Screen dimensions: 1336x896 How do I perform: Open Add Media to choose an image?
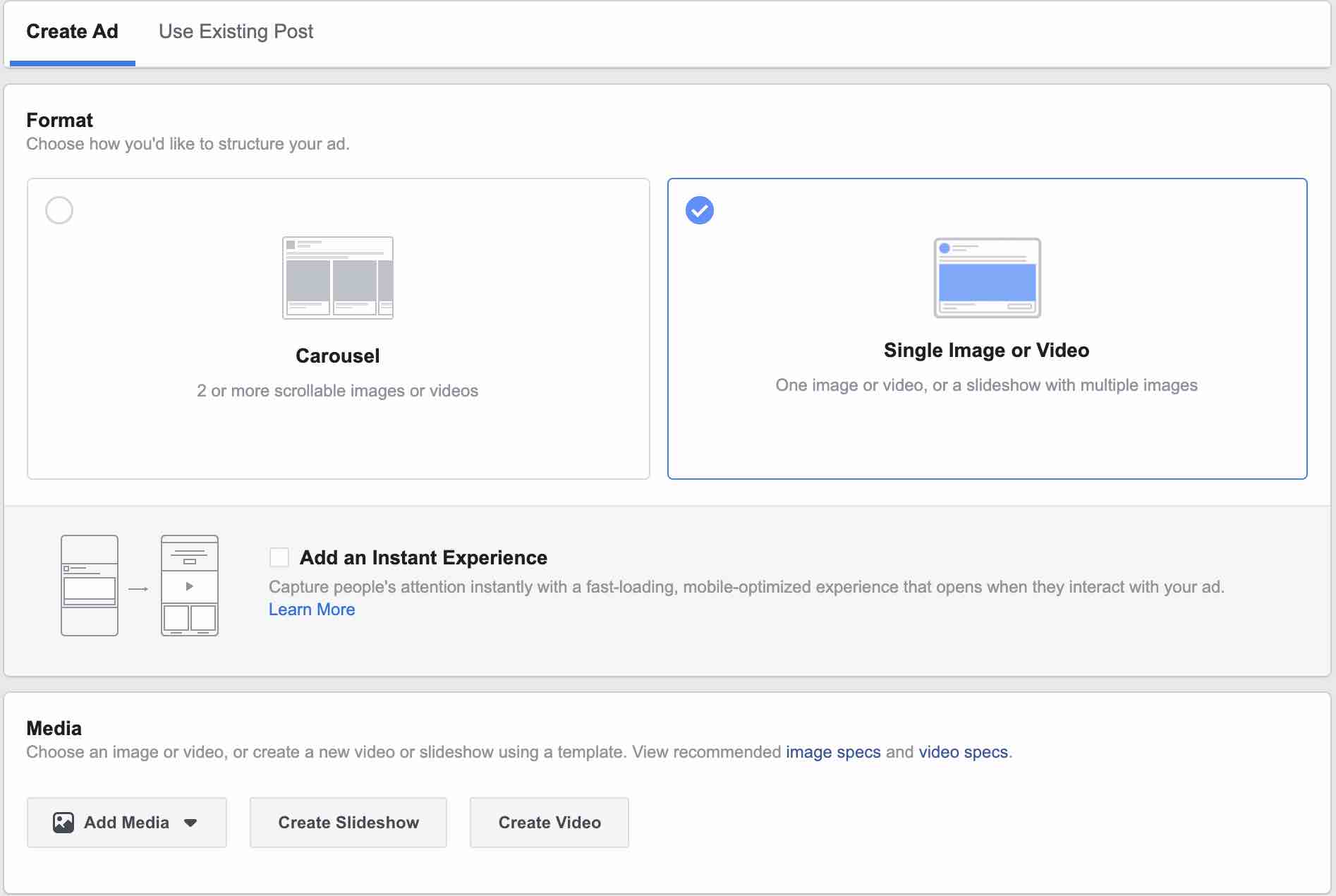126,822
